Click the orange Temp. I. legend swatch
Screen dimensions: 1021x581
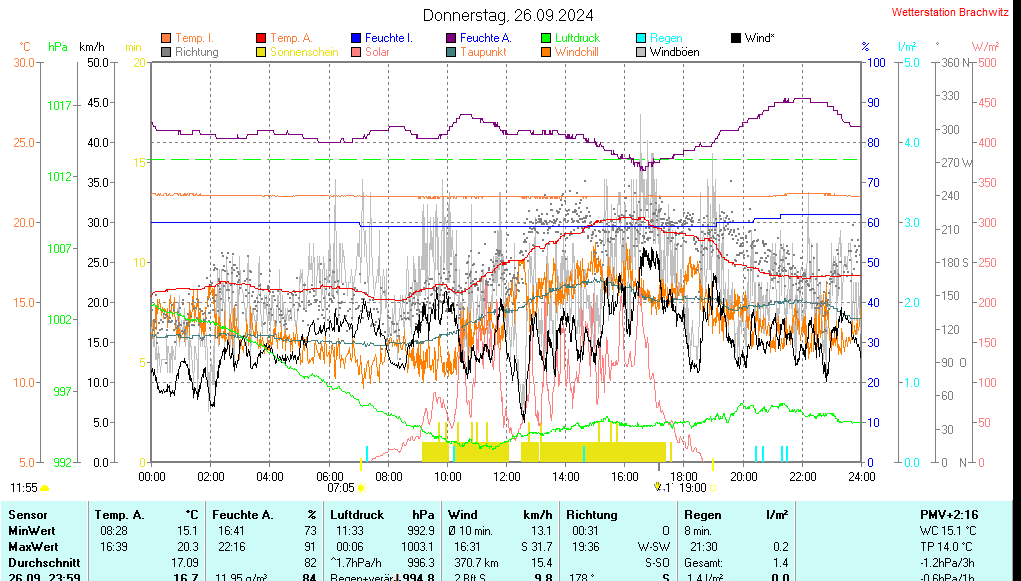point(166,38)
